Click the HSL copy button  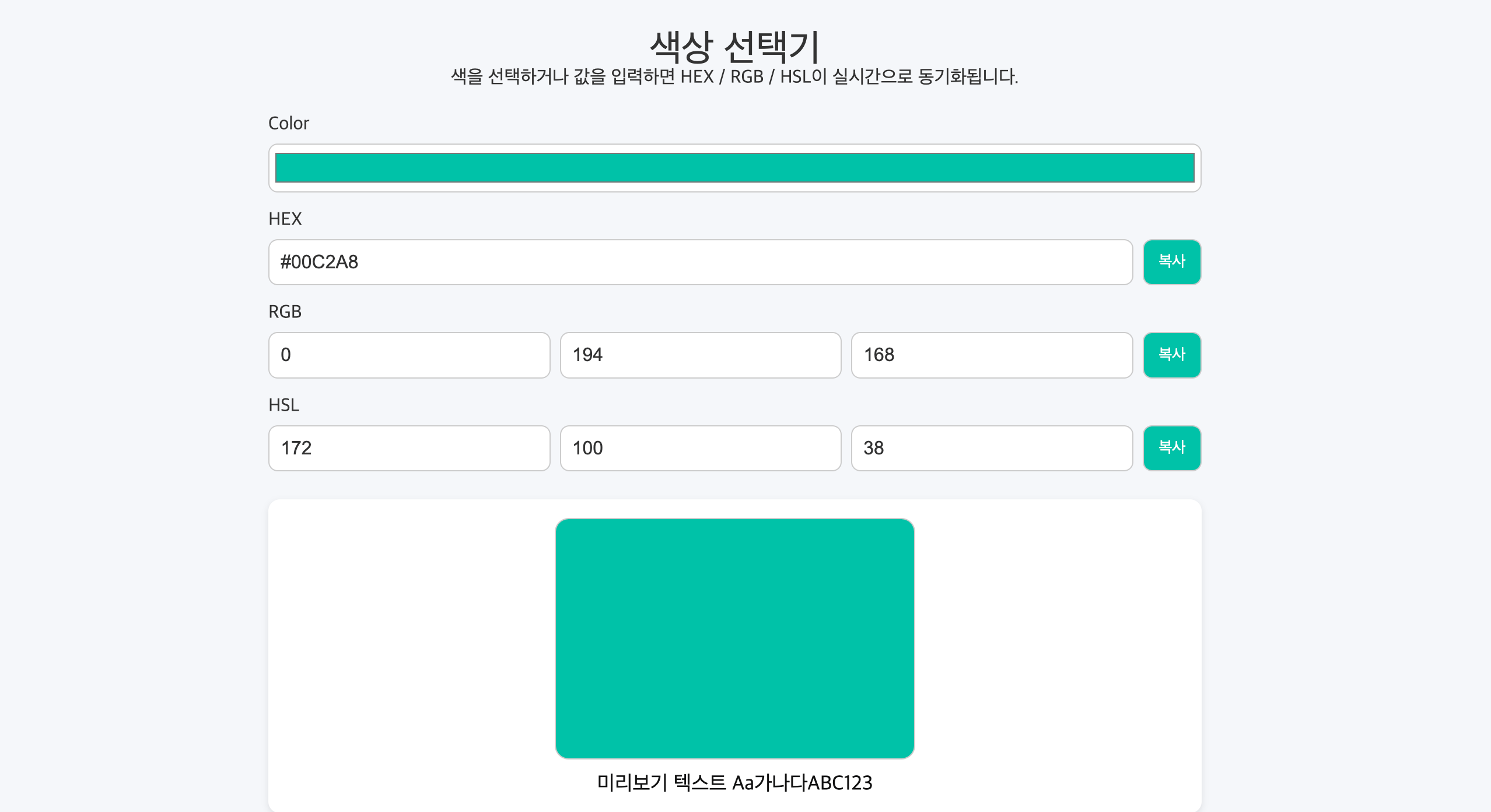(x=1172, y=447)
